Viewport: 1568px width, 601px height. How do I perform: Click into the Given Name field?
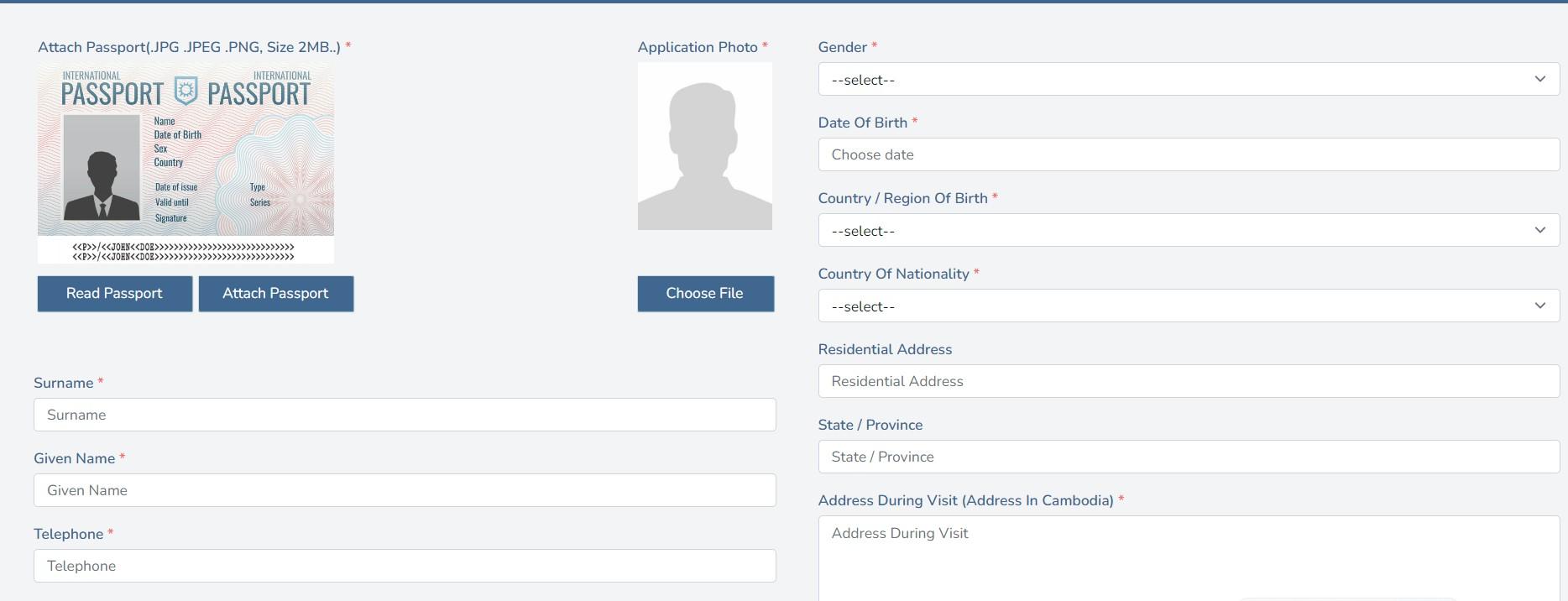click(x=405, y=491)
